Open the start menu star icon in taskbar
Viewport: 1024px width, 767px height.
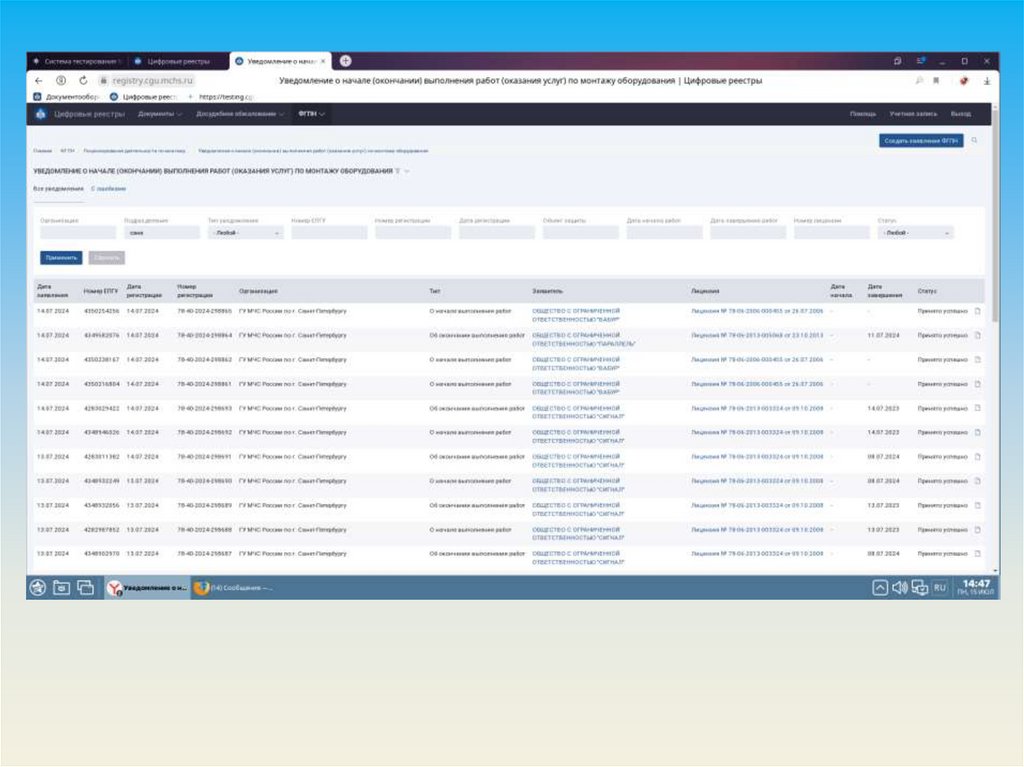pos(38,588)
